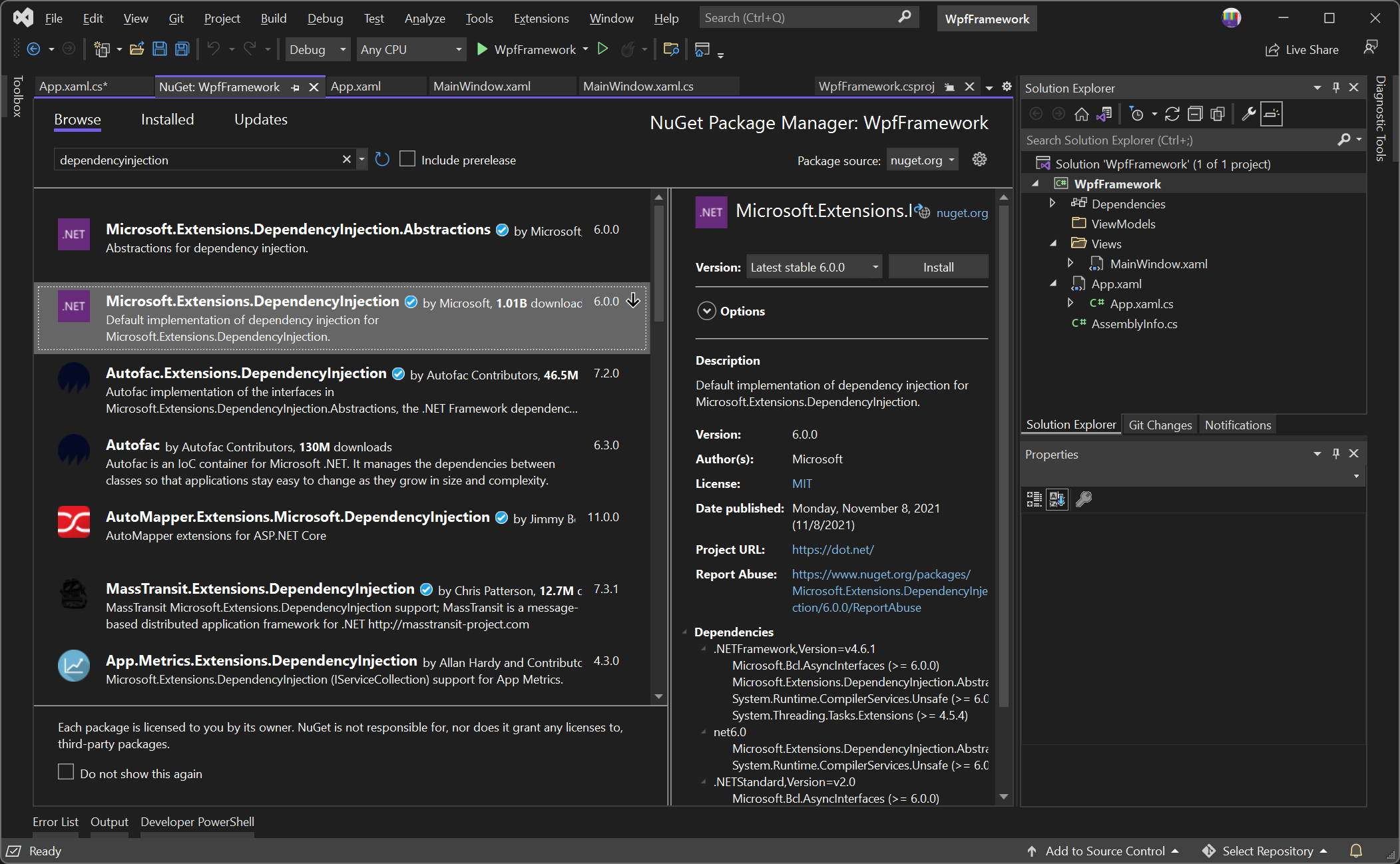Click the Install button
This screenshot has height=864, width=1400.
click(938, 267)
